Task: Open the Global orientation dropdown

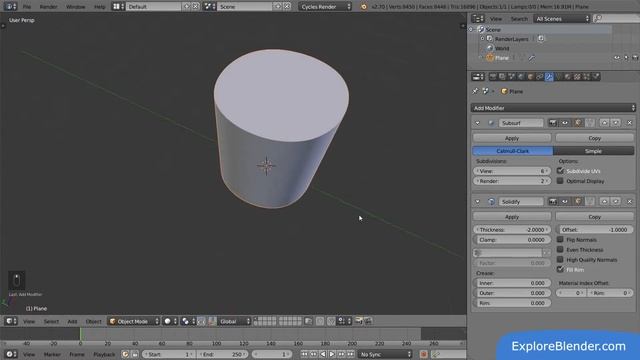Action: point(234,322)
